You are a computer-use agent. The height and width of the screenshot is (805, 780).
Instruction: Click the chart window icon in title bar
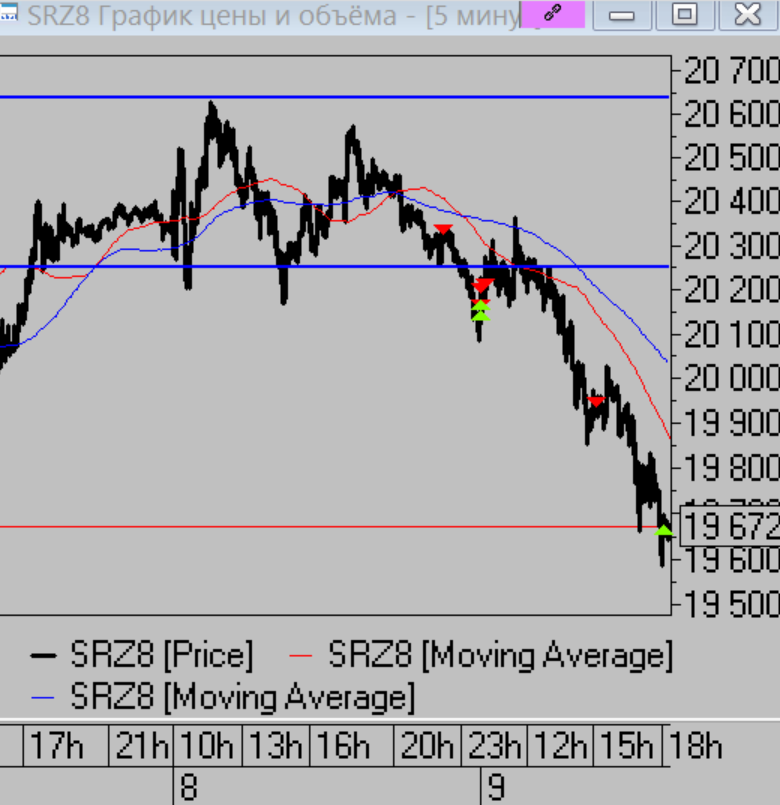point(8,13)
